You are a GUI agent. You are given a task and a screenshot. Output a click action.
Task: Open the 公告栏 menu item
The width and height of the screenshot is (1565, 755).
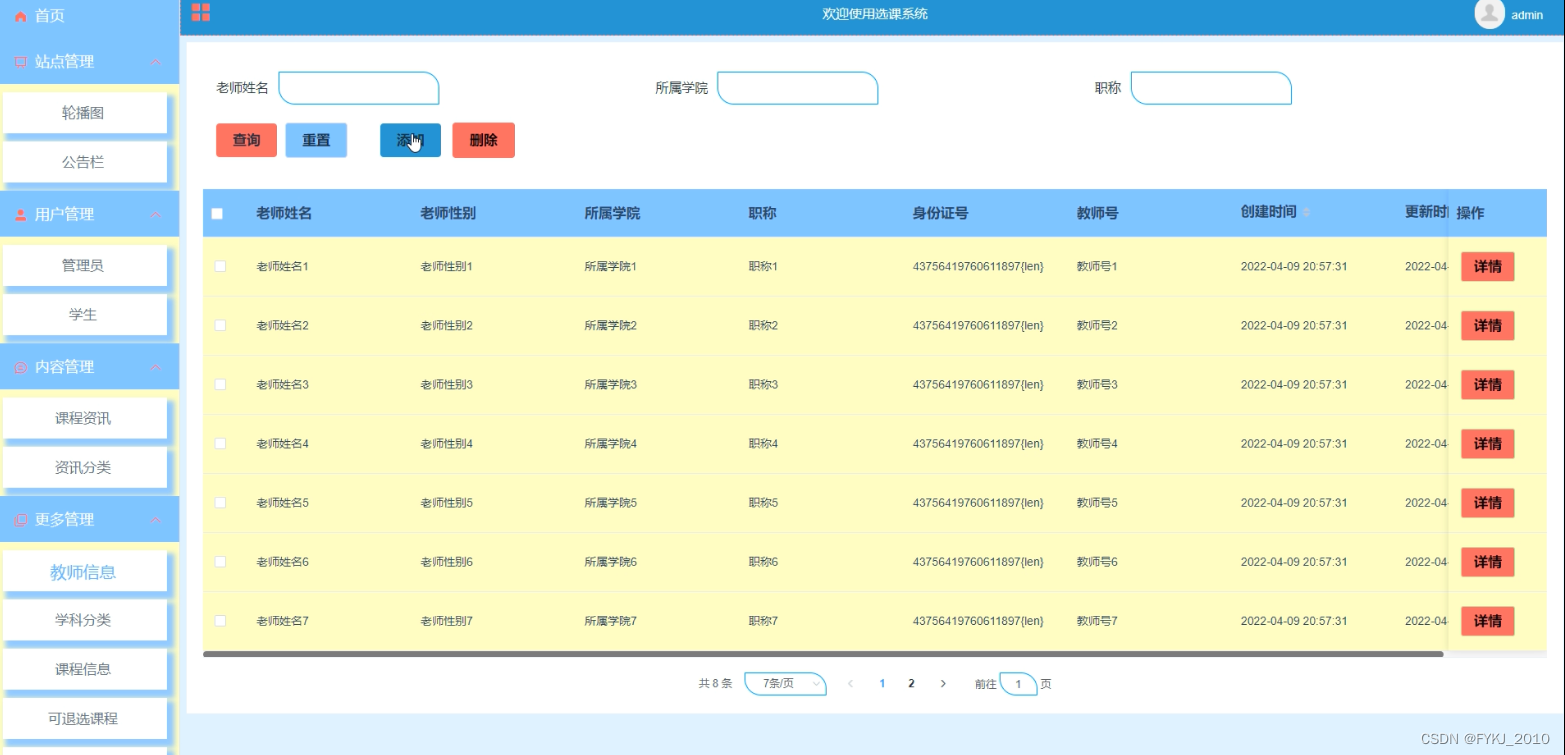pos(84,162)
